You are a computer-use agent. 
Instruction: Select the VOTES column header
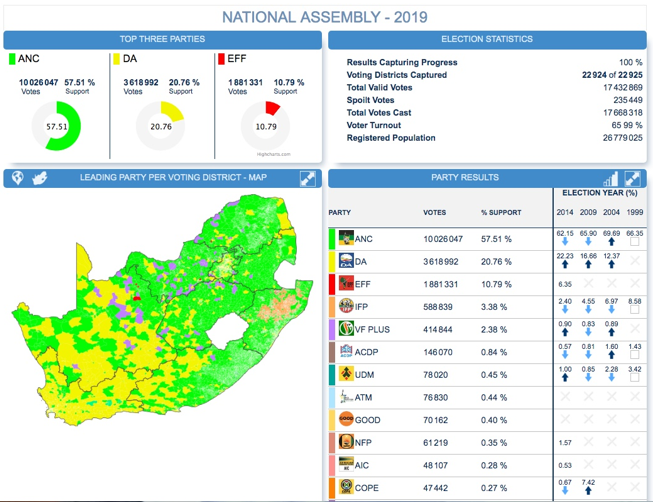(x=434, y=212)
